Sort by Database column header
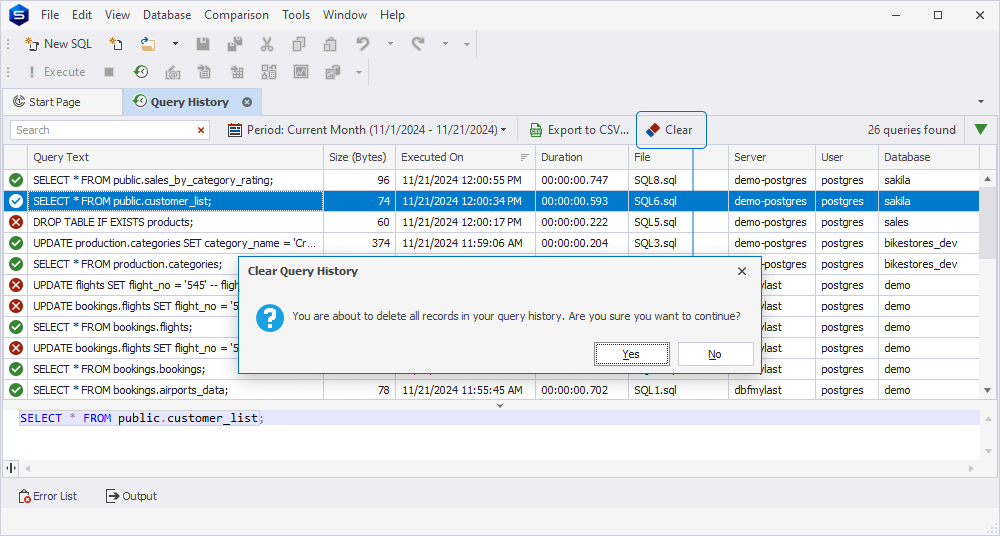The width and height of the screenshot is (1000, 536). (929, 157)
